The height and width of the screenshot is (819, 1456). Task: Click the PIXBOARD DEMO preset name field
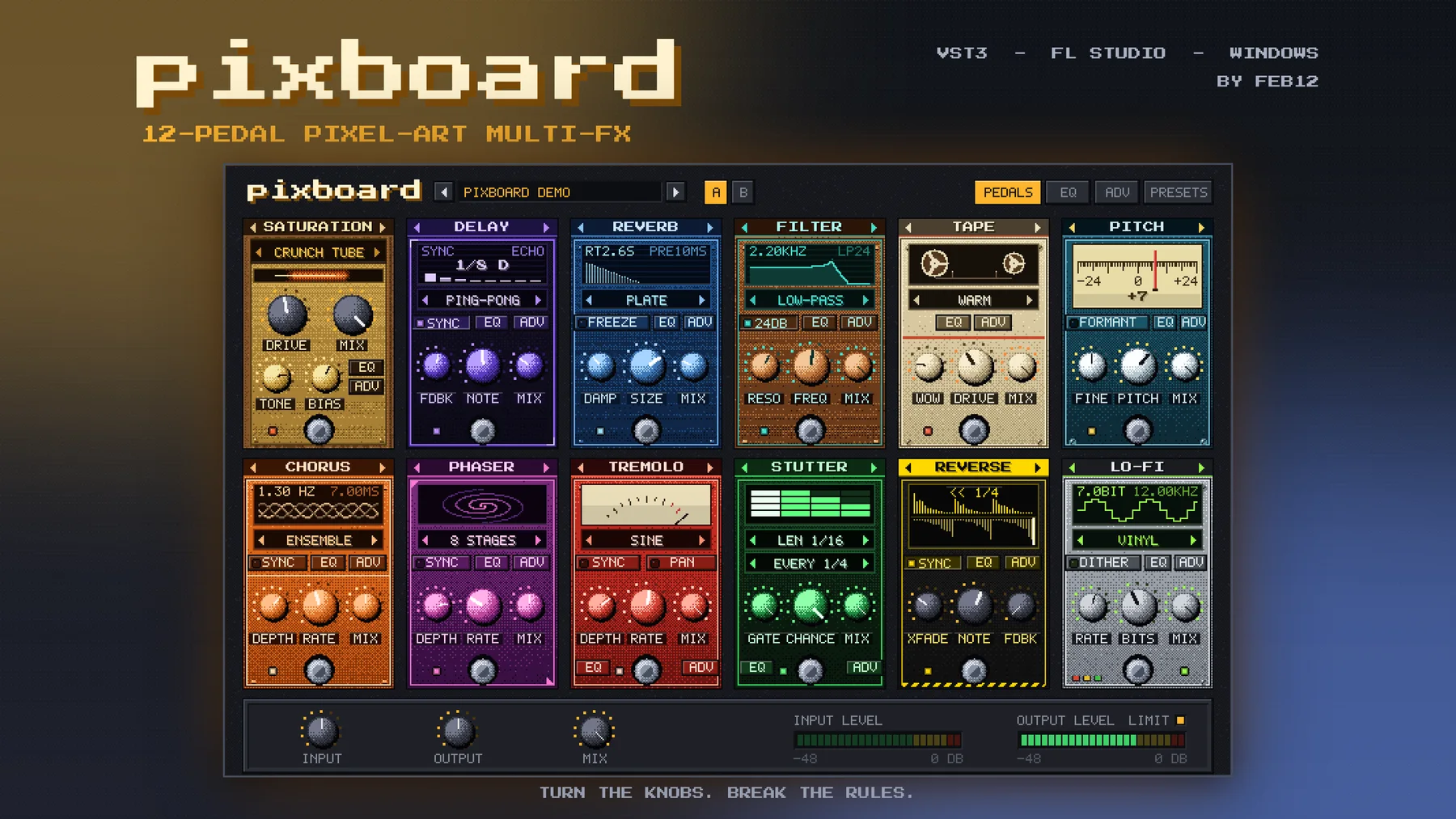click(x=560, y=192)
